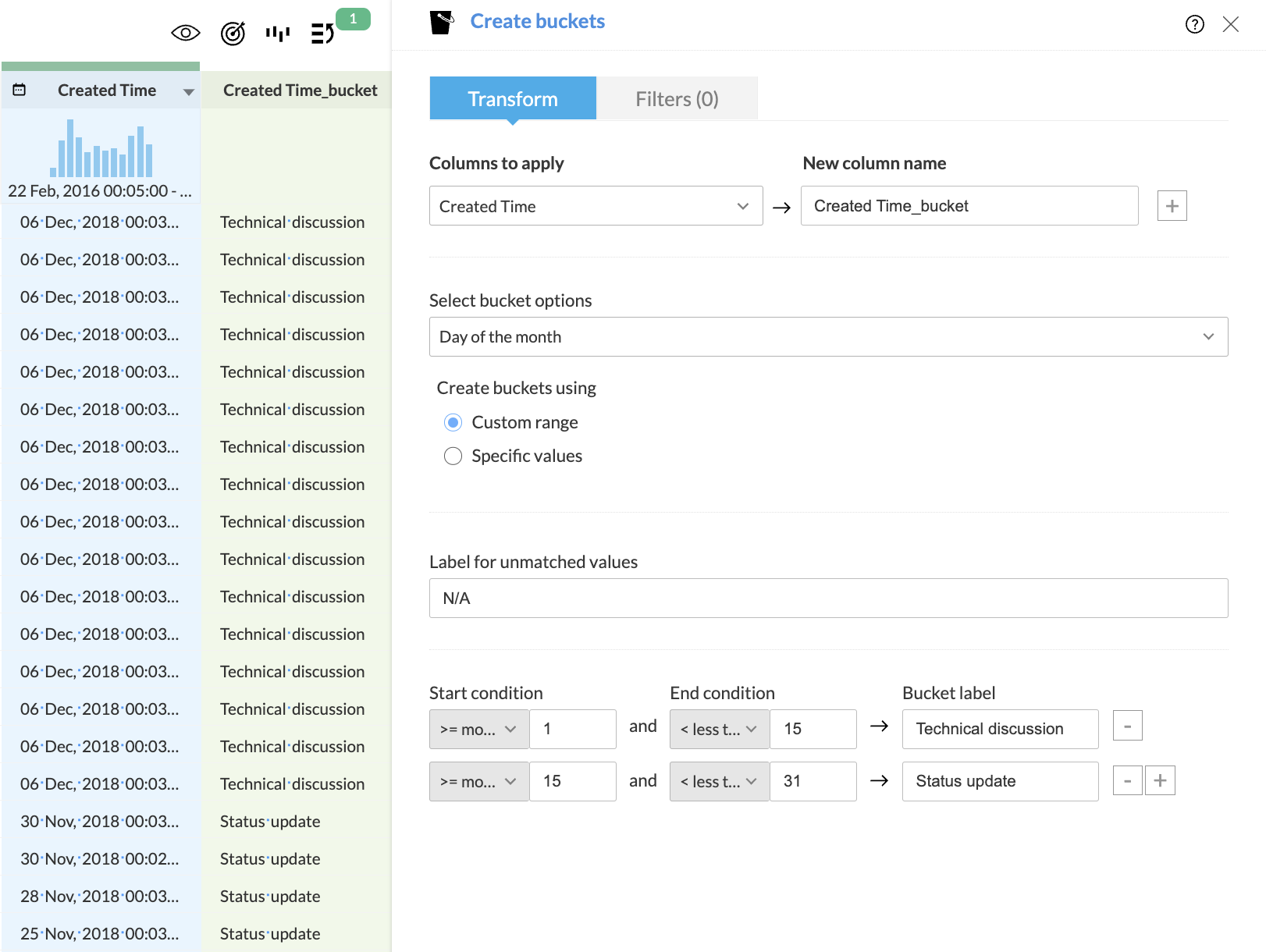Select the Transform tab
This screenshot has height=952, width=1266.
[513, 99]
